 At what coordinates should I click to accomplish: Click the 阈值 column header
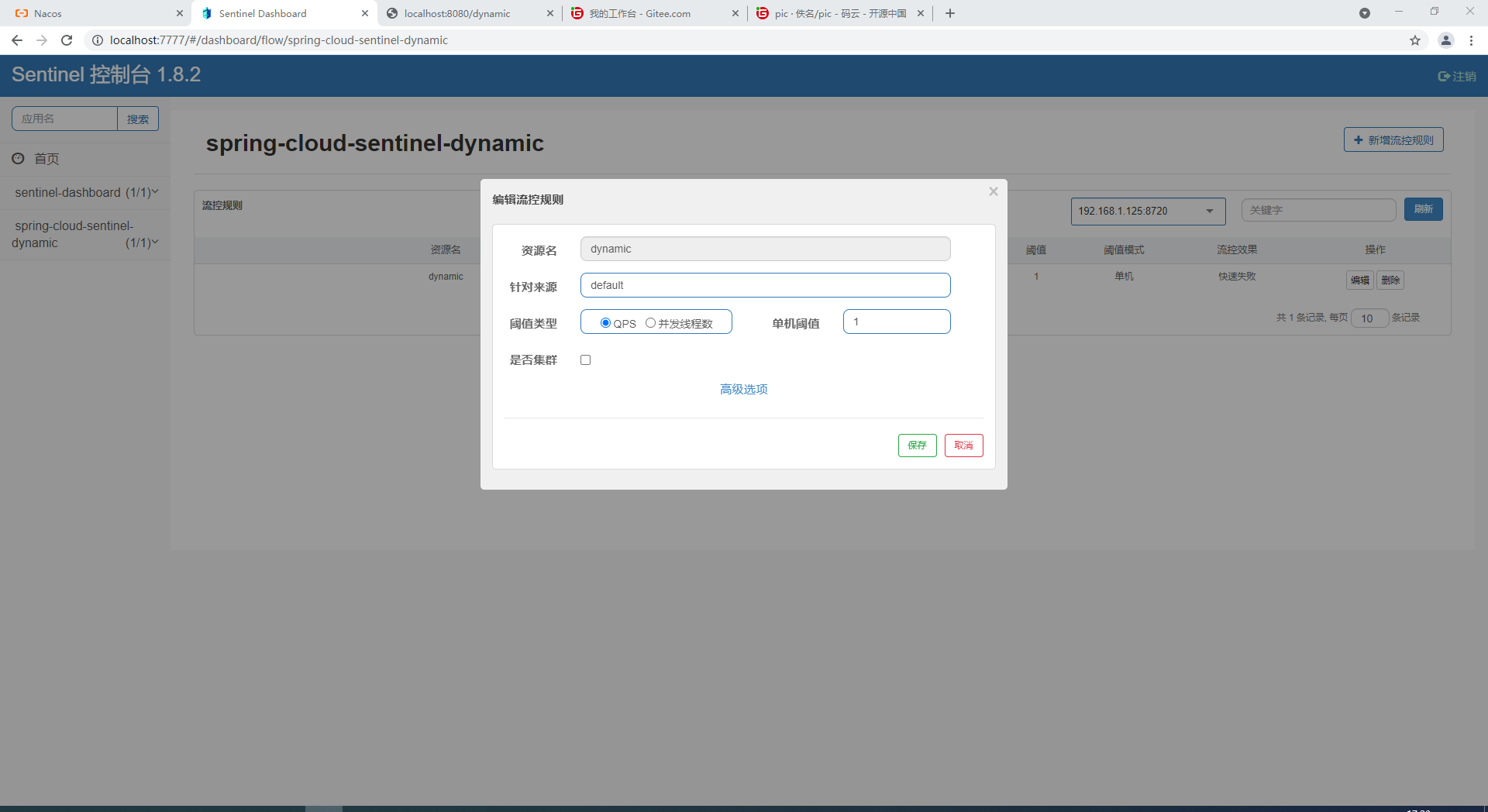[1036, 249]
